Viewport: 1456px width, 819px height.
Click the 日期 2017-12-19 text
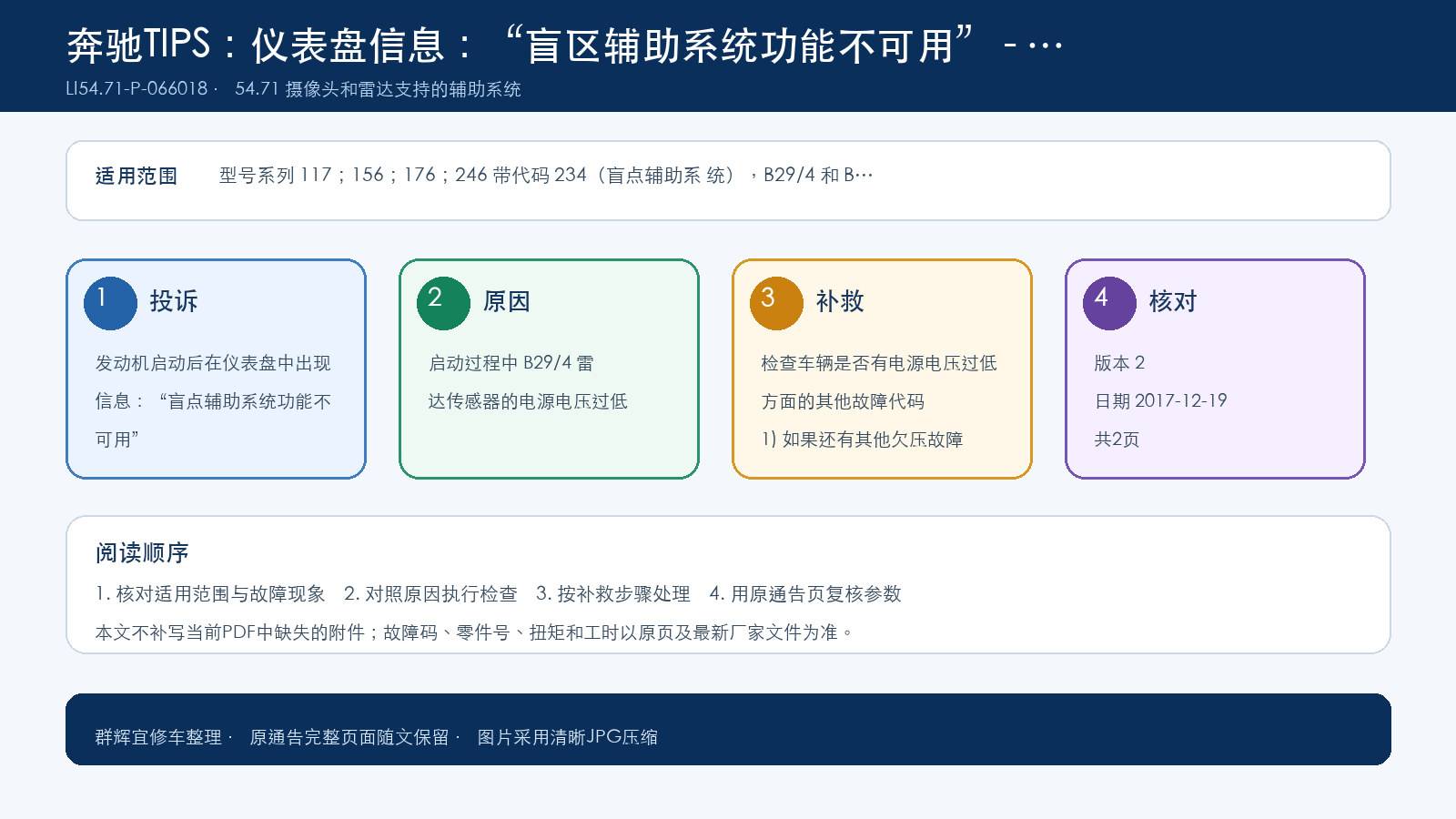tap(1160, 401)
